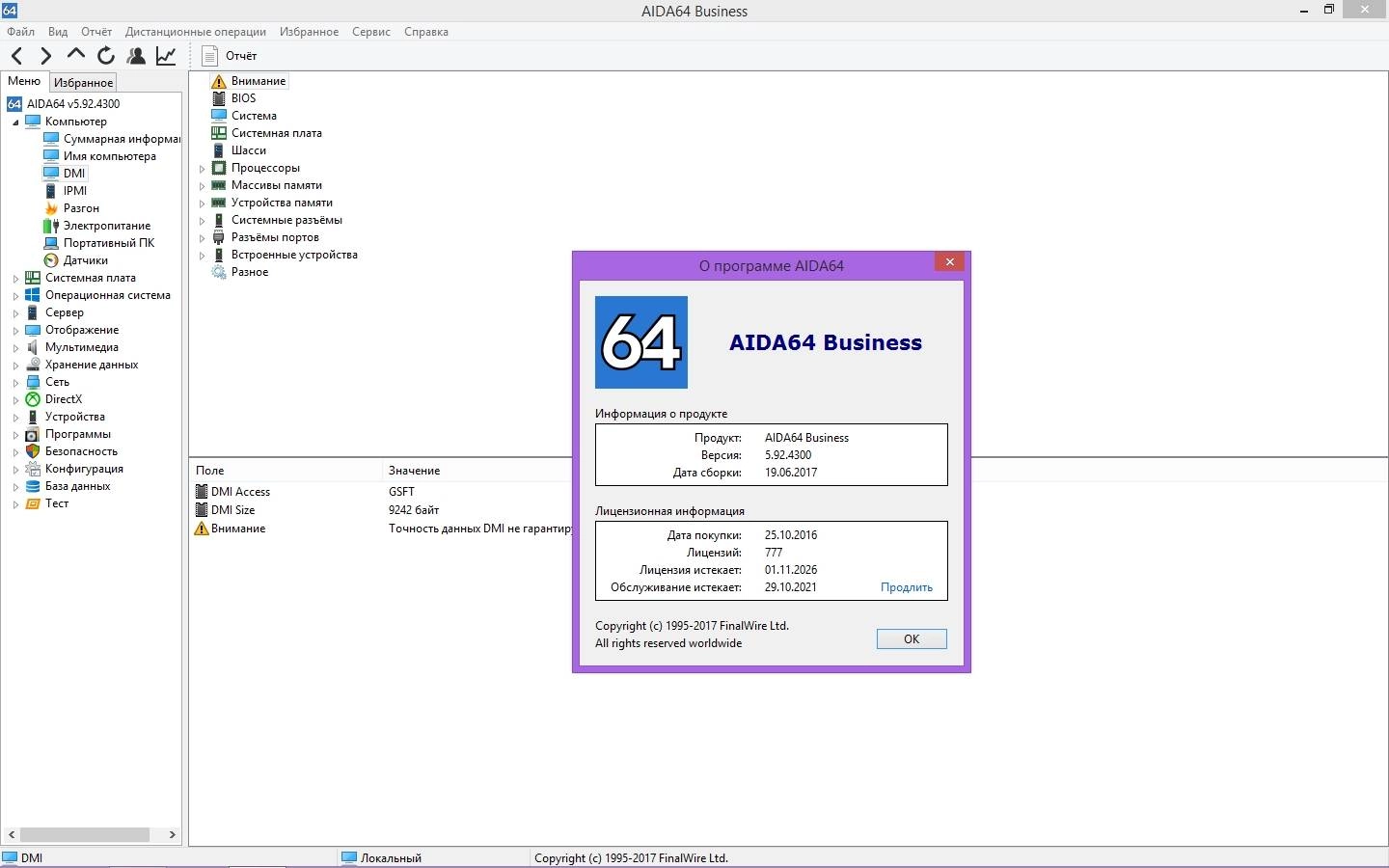Screen dimensions: 1389x868
Task: Open the Вид menu
Action: click(58, 32)
